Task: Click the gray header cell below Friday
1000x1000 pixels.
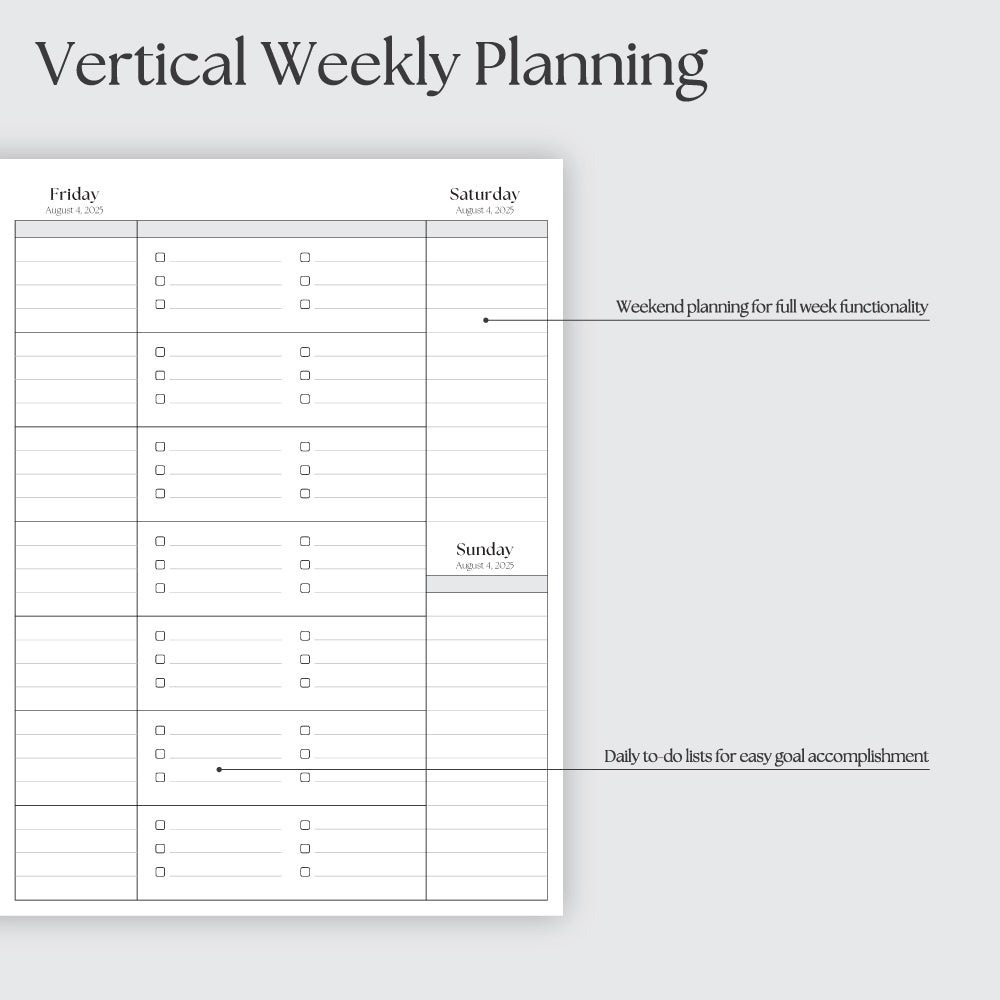Action: tap(76, 229)
